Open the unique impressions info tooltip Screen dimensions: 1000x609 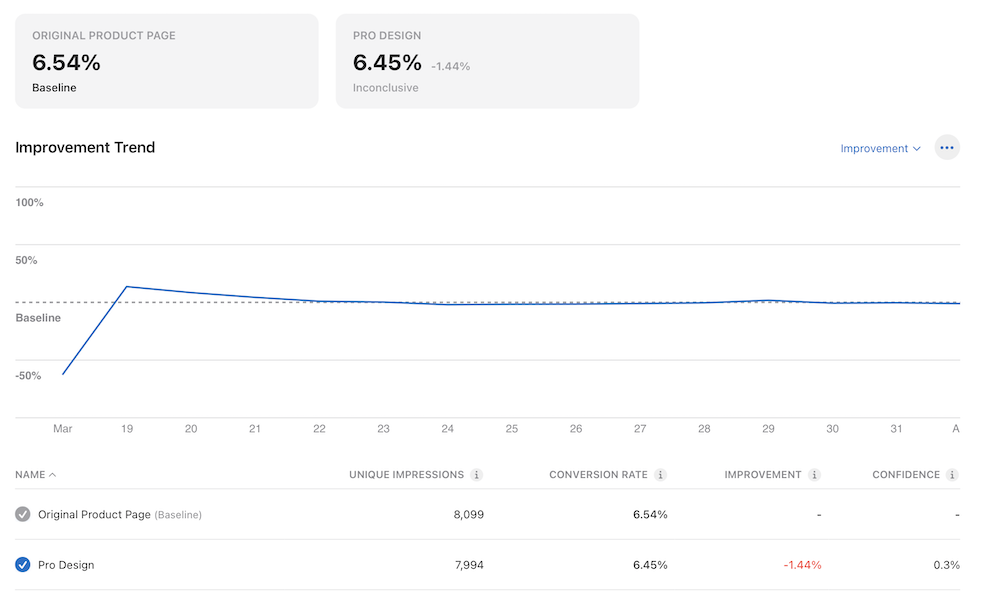coord(476,474)
